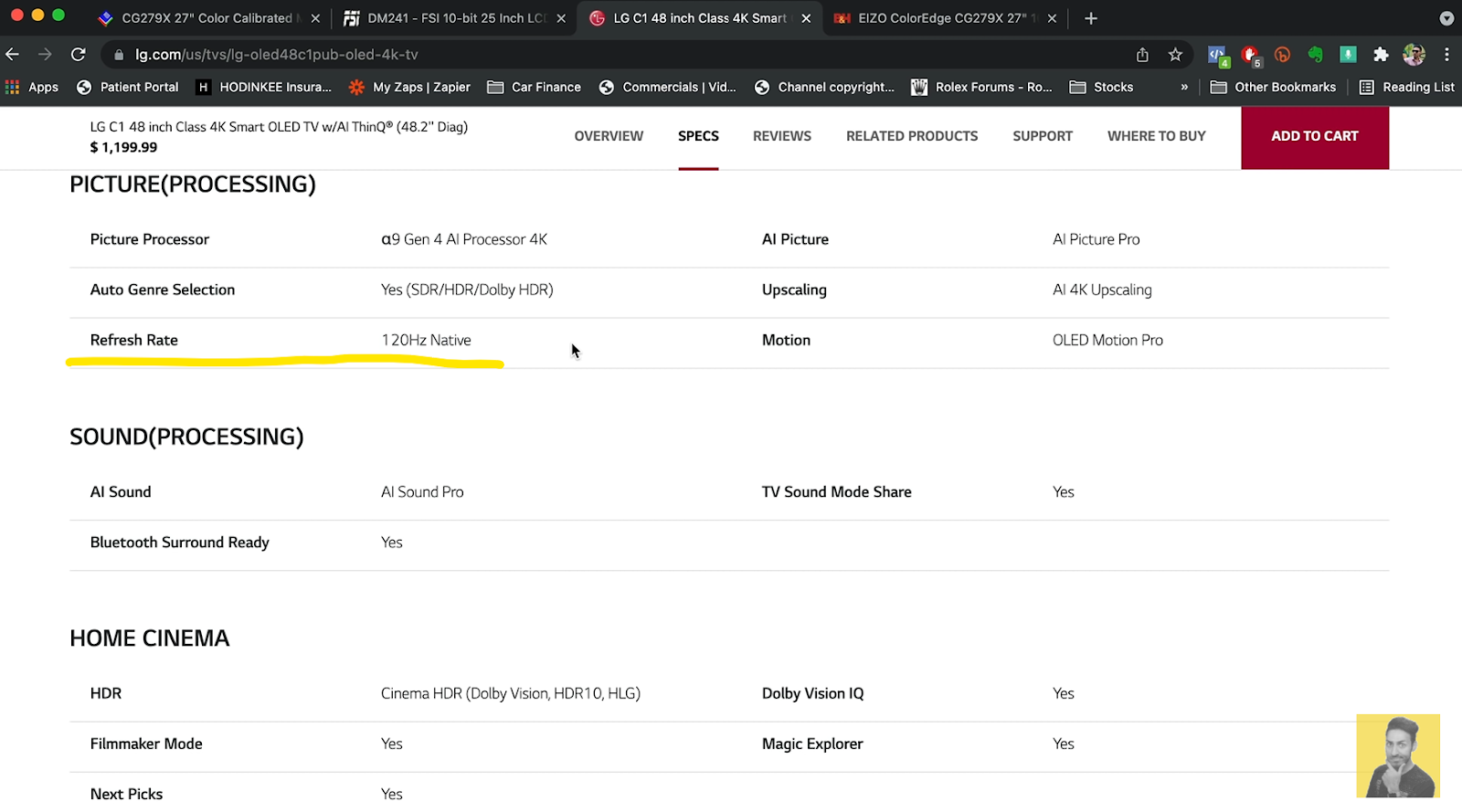This screenshot has width=1462, height=812.
Task: Click the blue code extension icon with badge
Action: coord(1218,57)
